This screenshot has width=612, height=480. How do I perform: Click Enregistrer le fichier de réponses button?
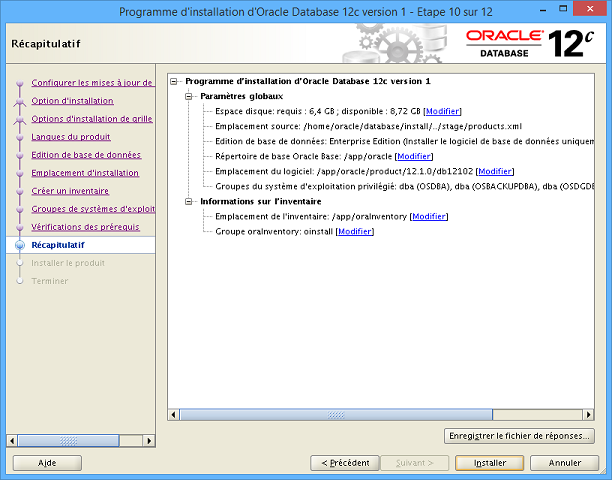(x=519, y=436)
